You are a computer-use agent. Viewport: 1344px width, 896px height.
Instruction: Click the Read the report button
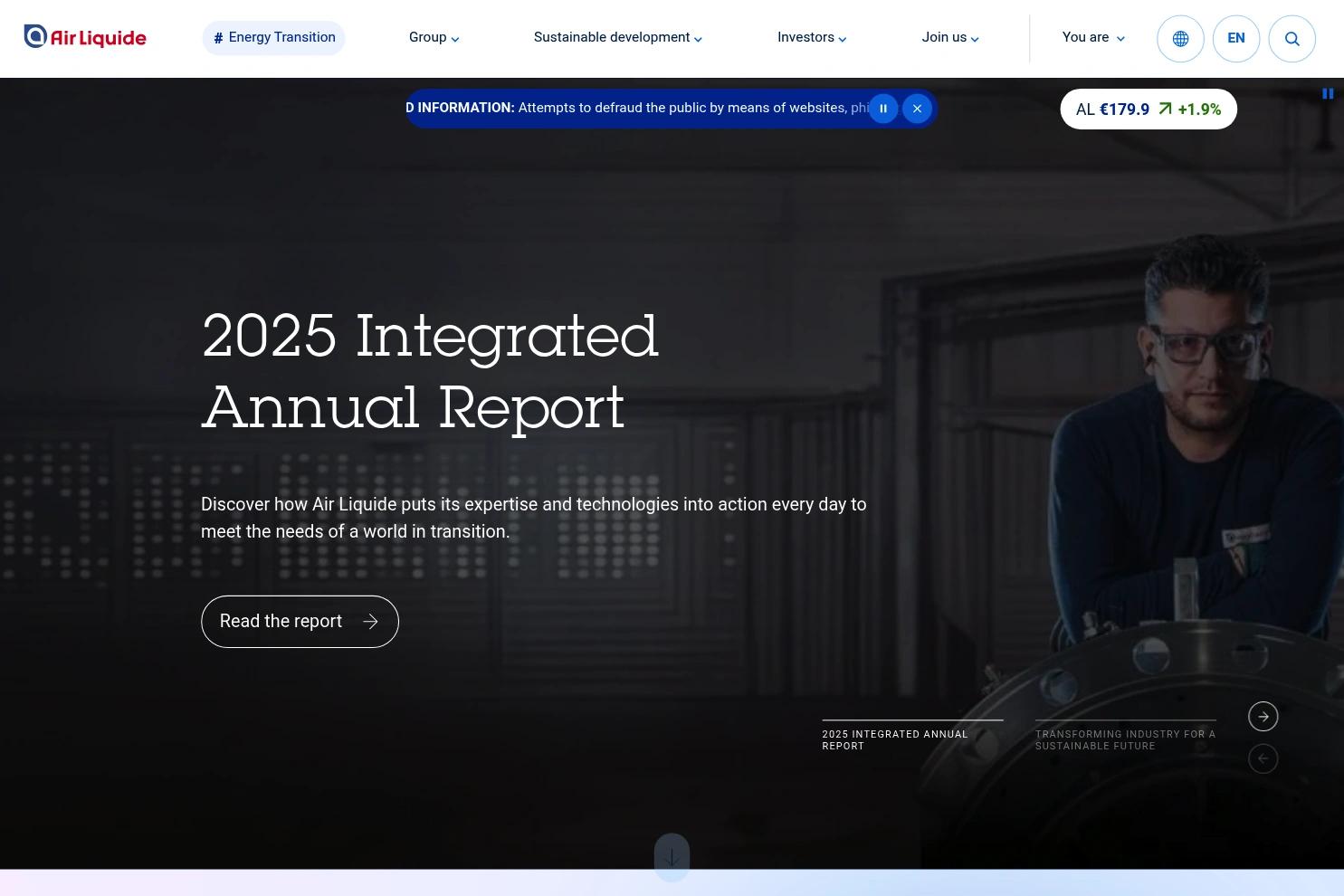pos(300,622)
